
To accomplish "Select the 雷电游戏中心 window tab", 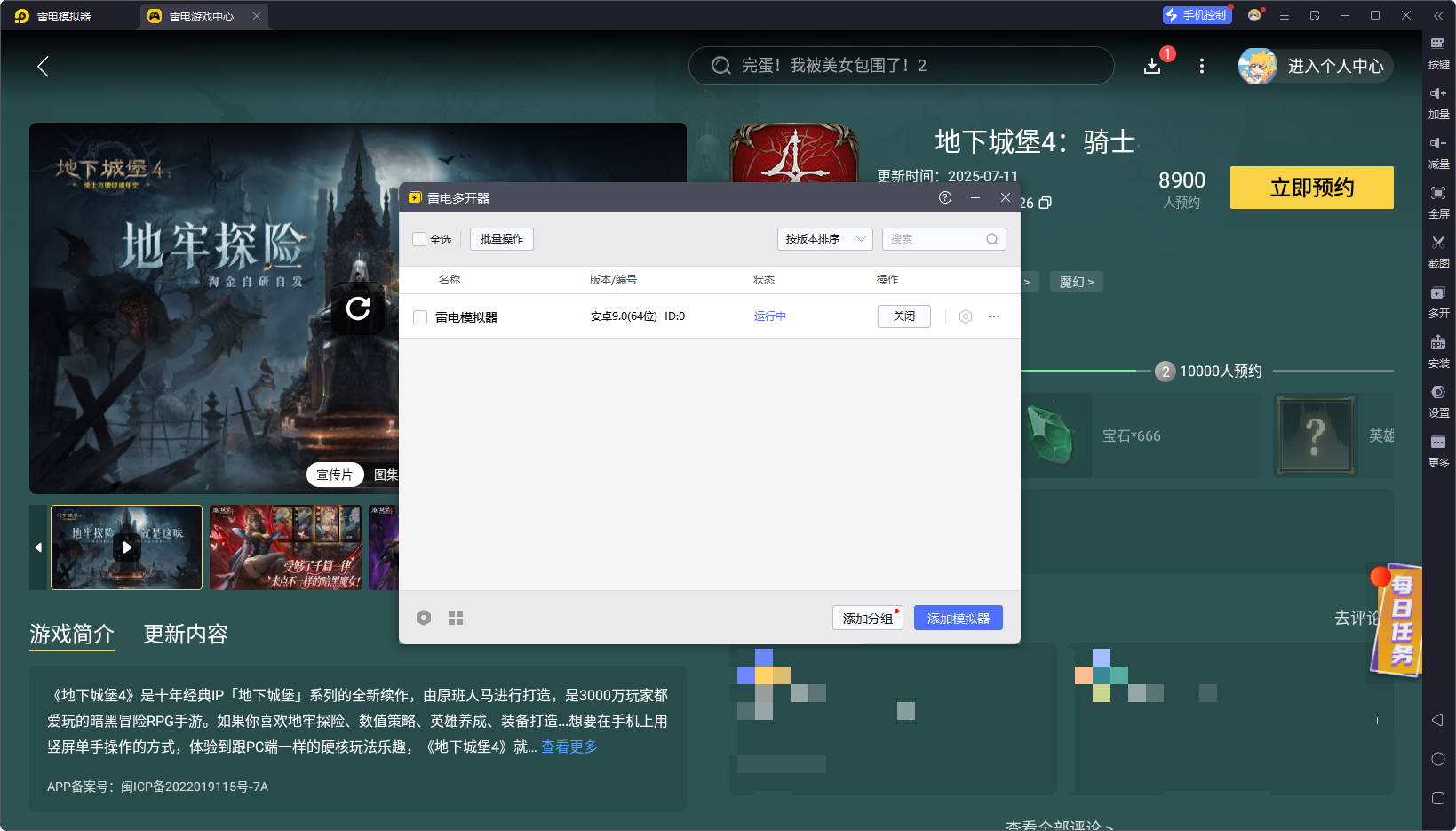I will click(x=202, y=16).
